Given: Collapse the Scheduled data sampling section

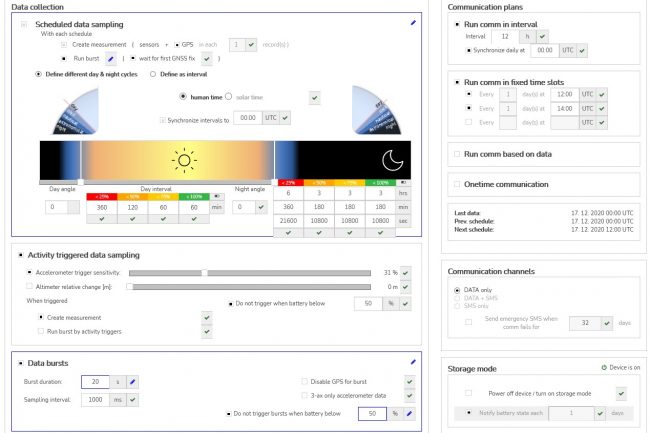Looking at the screenshot, I should point(24,22).
